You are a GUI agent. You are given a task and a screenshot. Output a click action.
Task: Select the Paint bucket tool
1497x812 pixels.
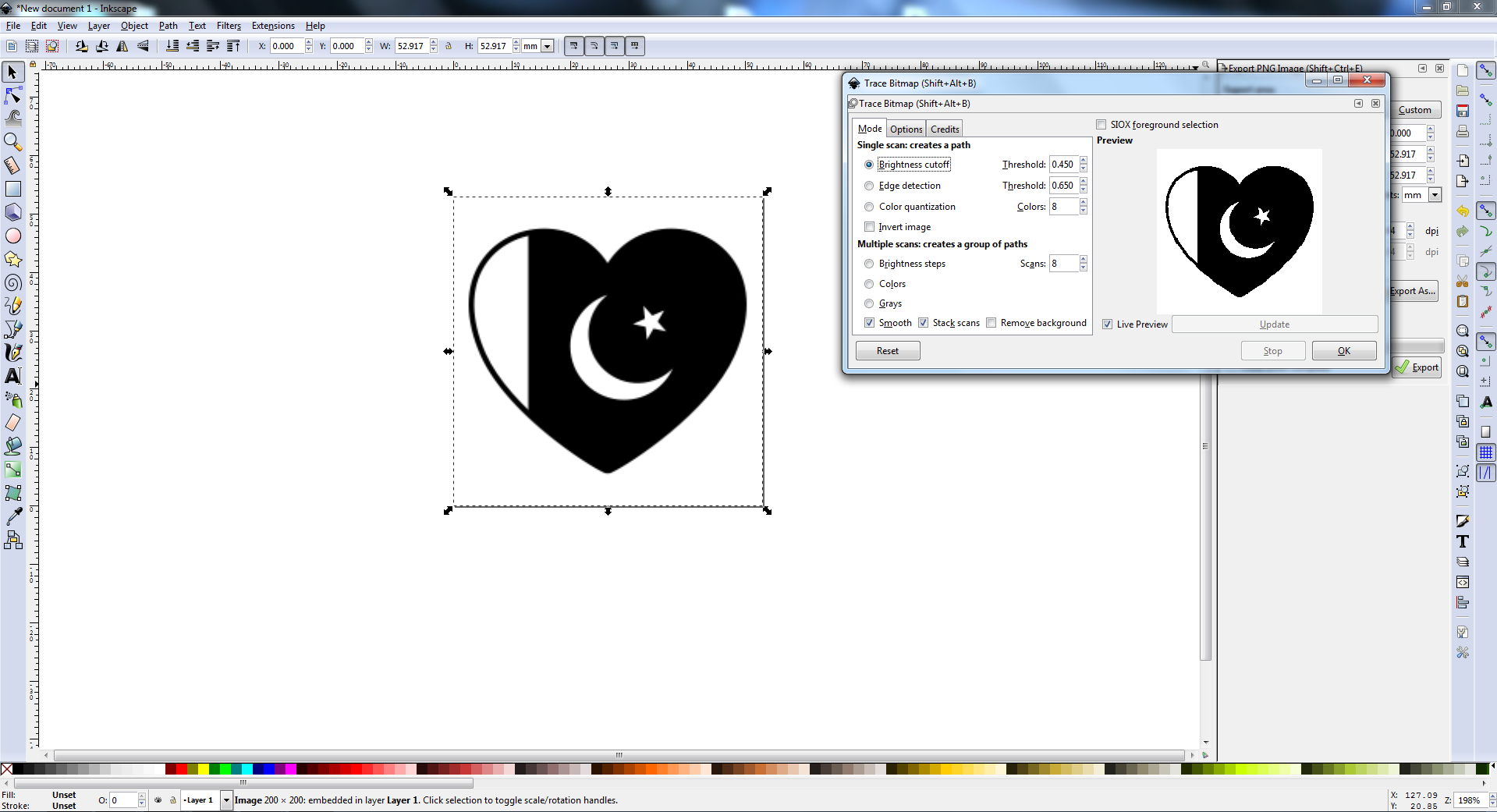coord(13,446)
